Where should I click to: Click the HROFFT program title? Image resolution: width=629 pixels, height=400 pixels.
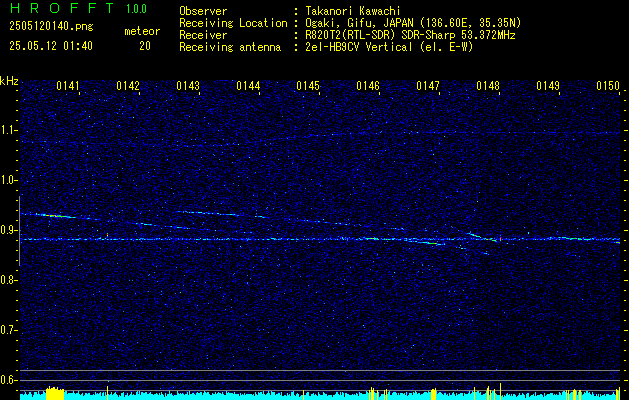pyautogui.click(x=62, y=8)
